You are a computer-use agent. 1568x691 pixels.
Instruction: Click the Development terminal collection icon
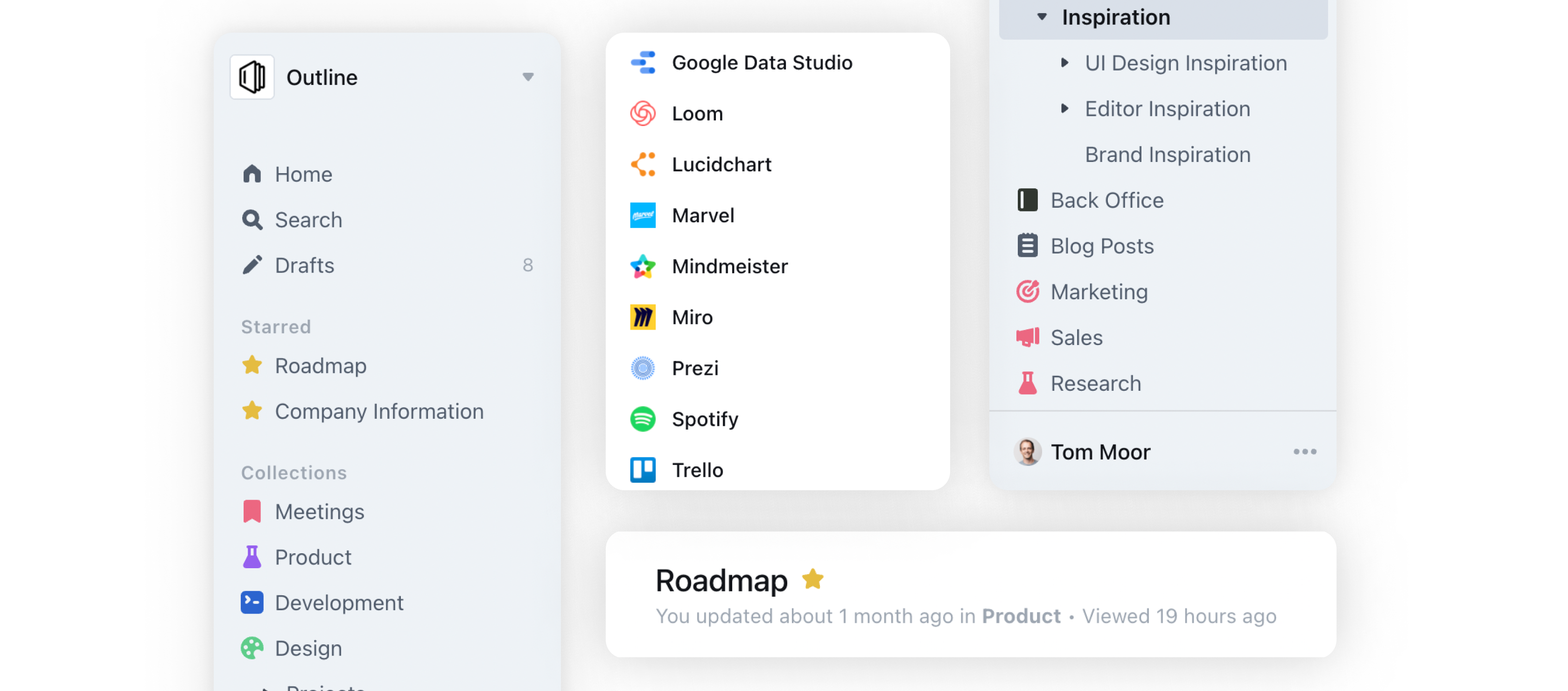pos(252,602)
